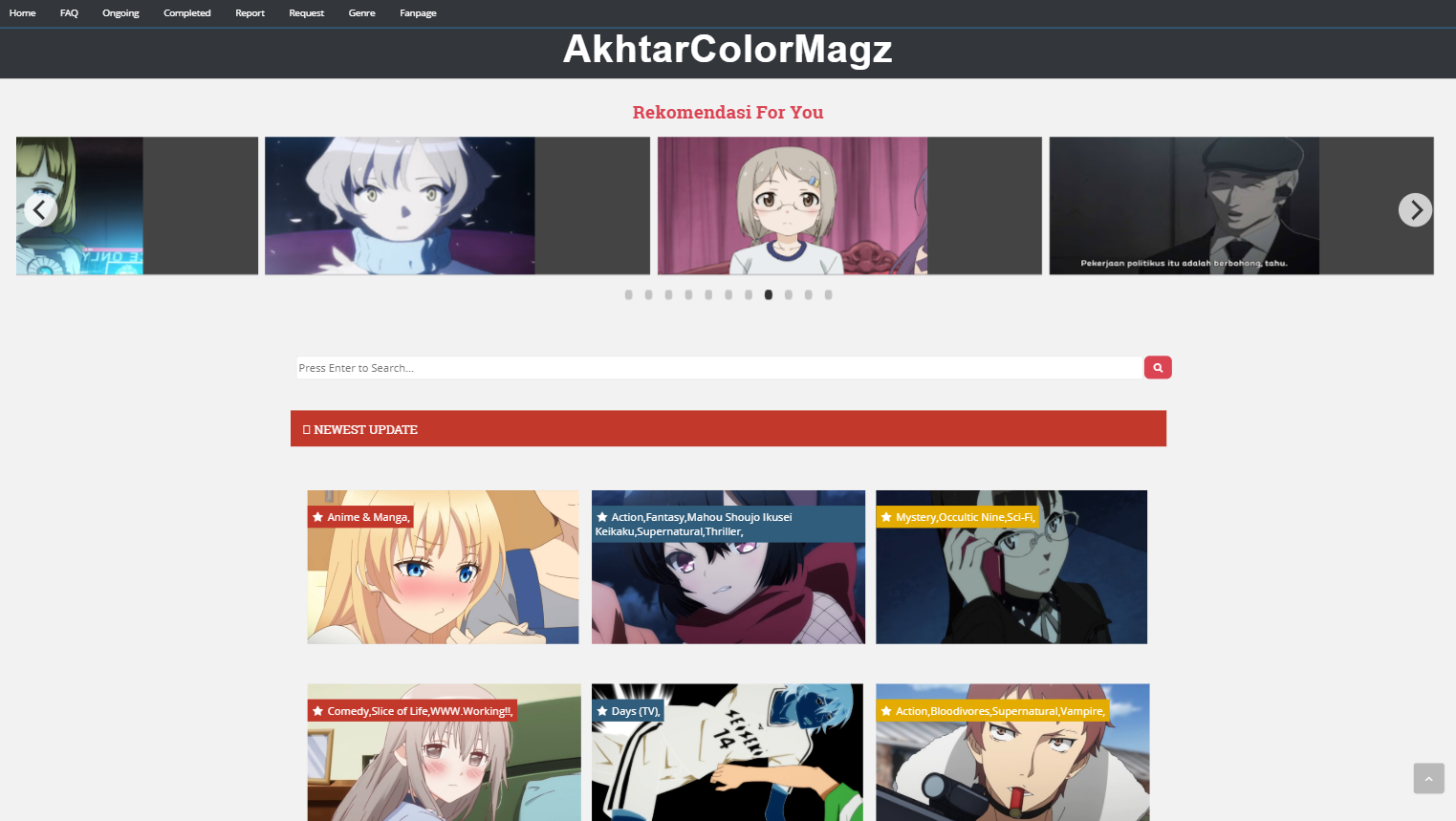
Task: Select the first carousel pagination dot
Action: coord(628,294)
